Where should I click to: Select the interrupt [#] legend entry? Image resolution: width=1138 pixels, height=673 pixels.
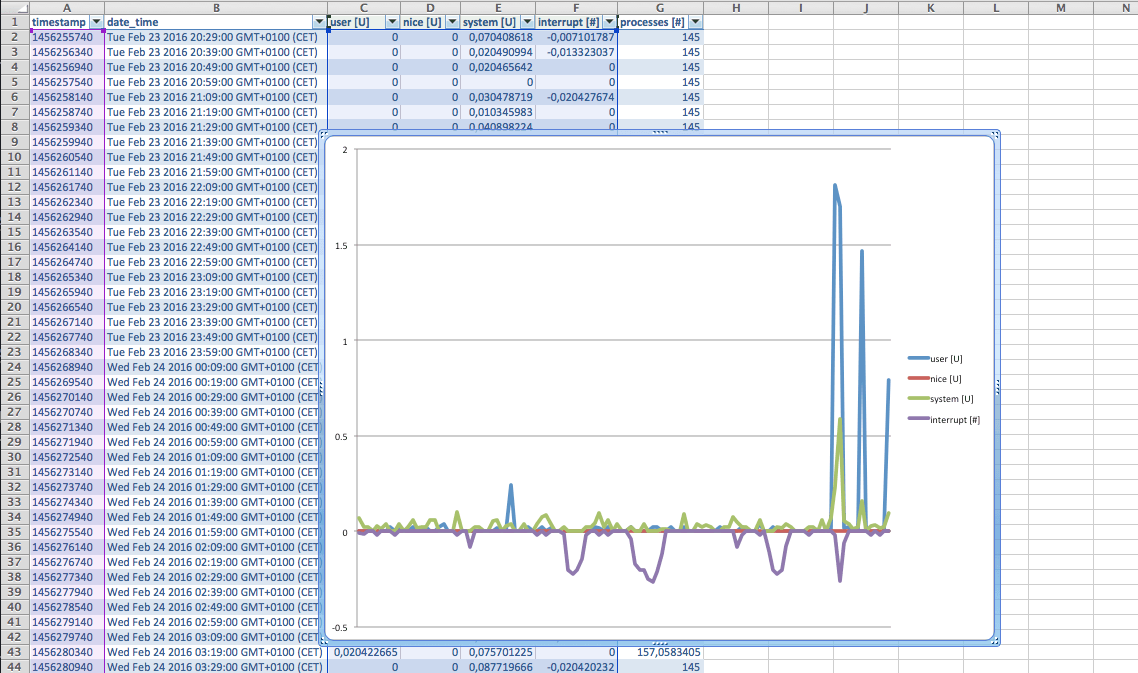tap(954, 419)
